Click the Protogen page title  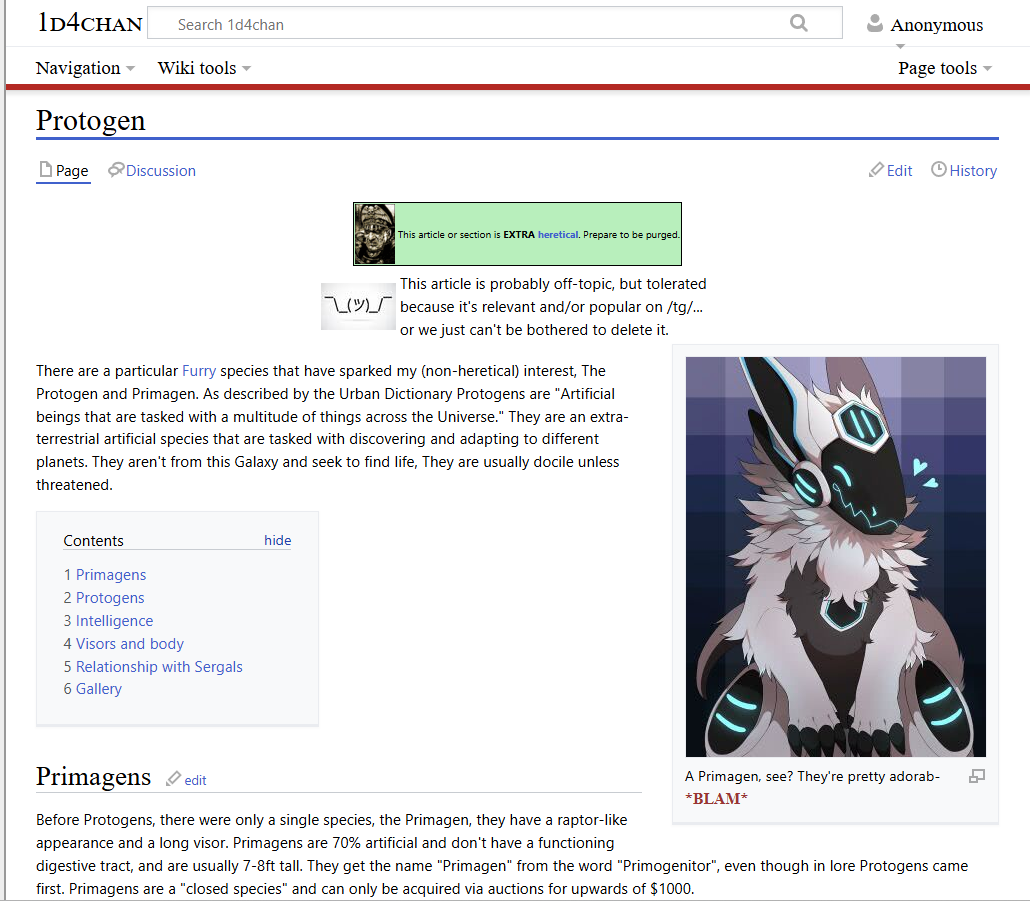click(x=91, y=121)
